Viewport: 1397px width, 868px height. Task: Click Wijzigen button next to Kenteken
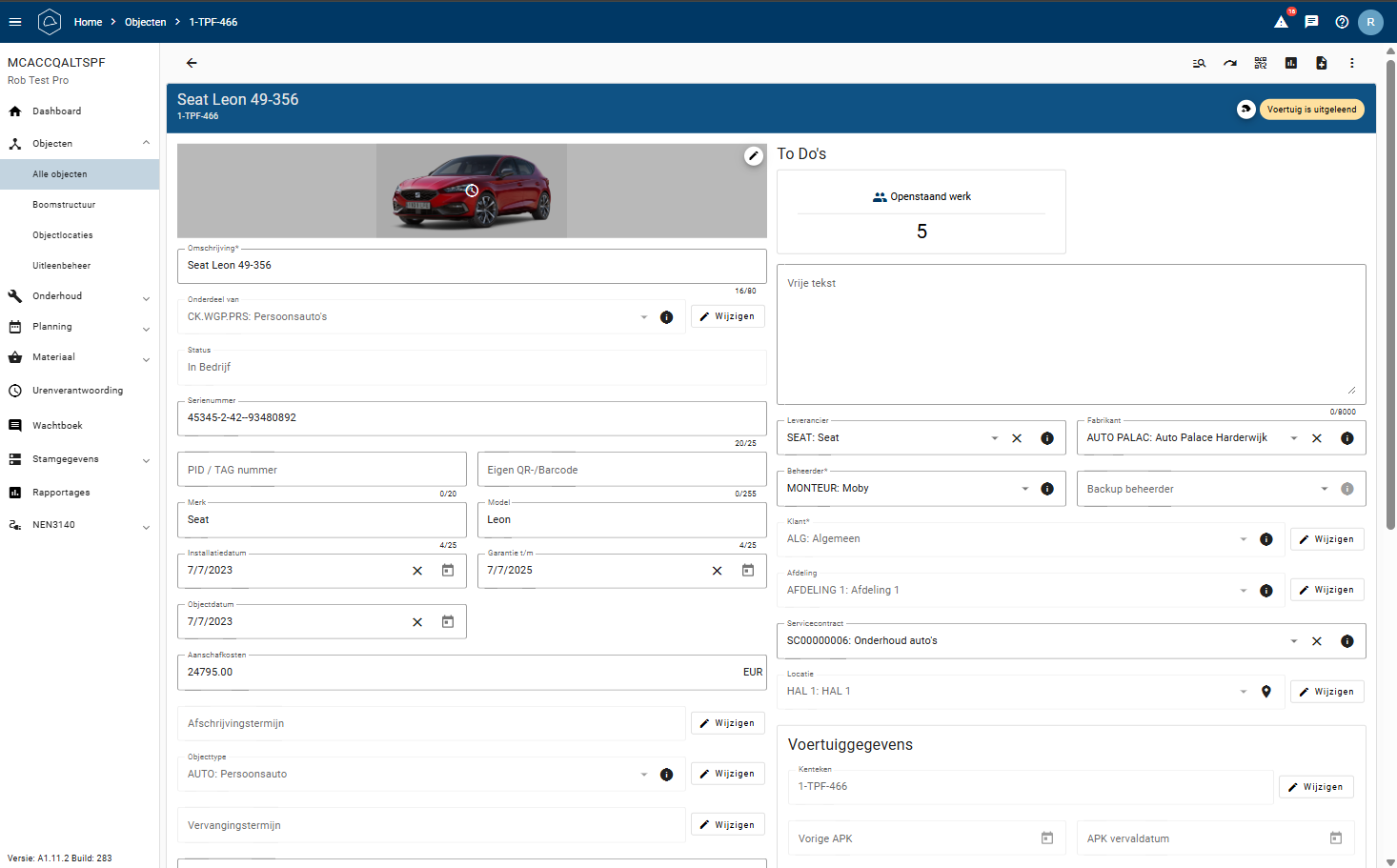1316,787
